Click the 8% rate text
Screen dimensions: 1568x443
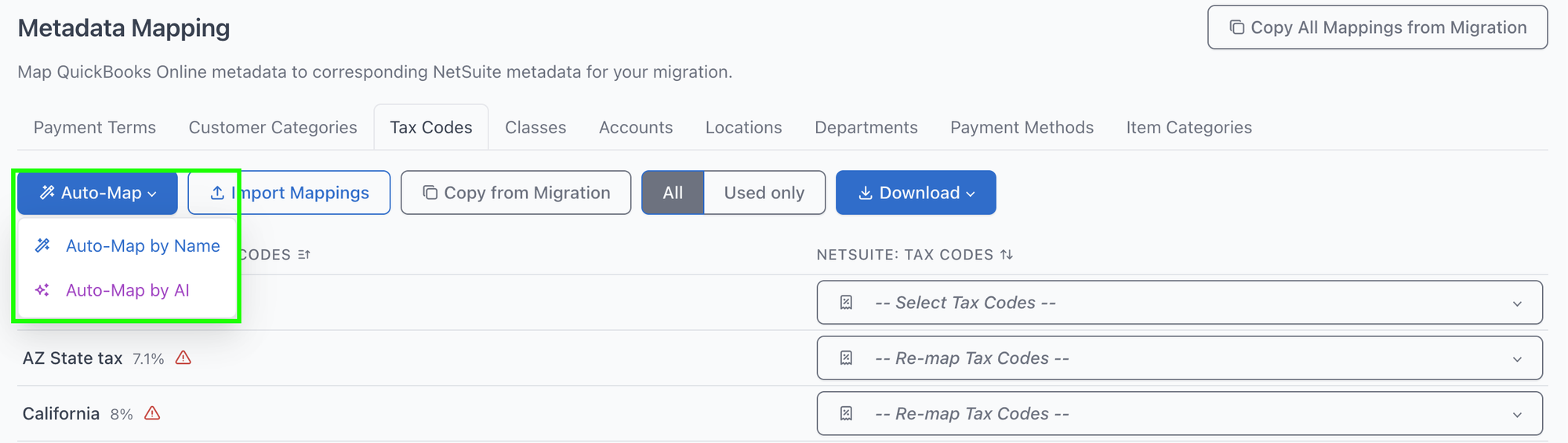click(122, 415)
